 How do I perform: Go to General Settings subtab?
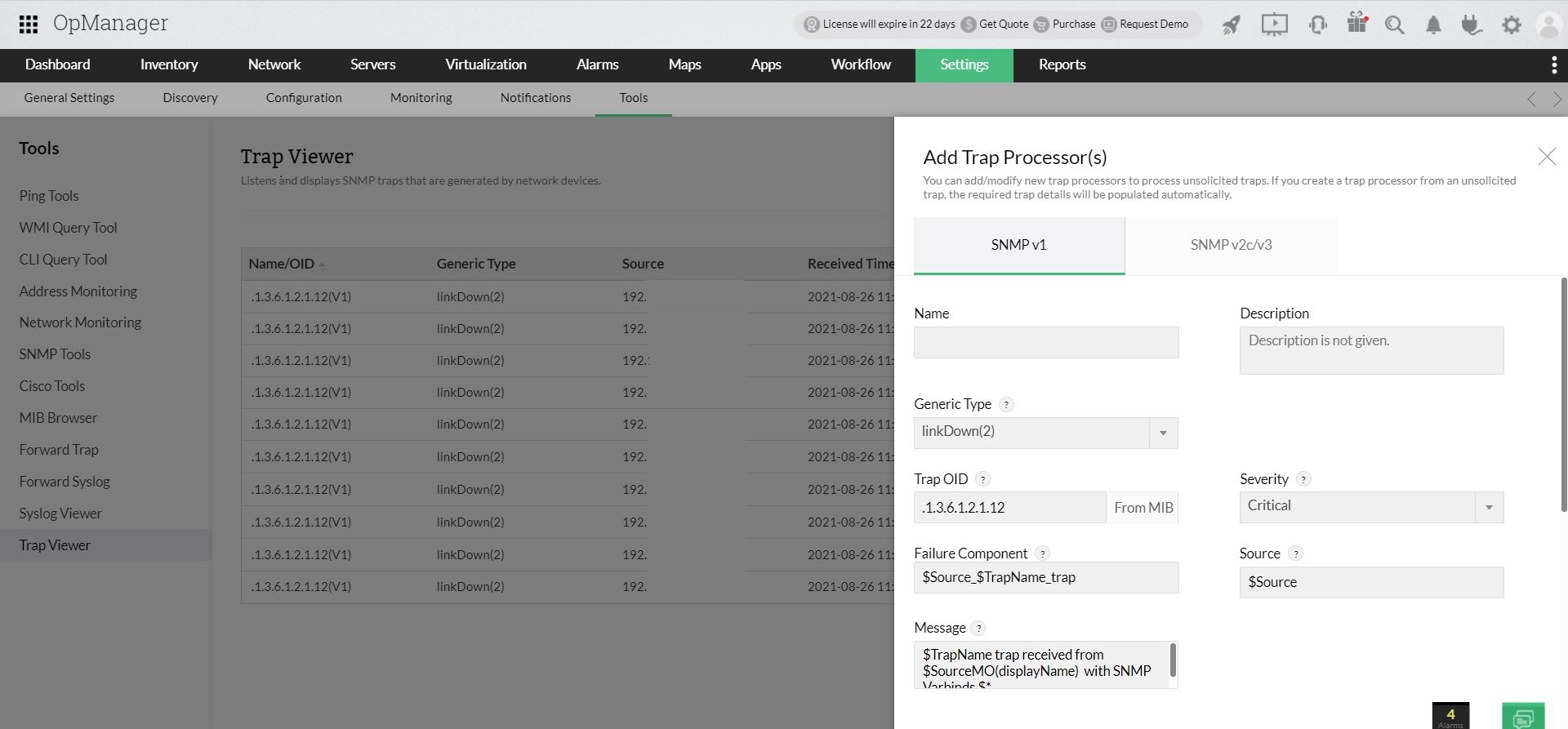[69, 98]
